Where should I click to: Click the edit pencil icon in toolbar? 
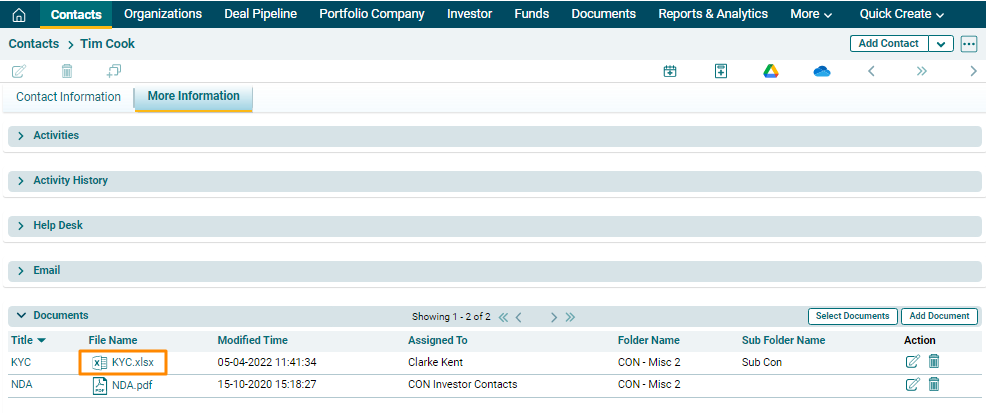pyautogui.click(x=19, y=71)
